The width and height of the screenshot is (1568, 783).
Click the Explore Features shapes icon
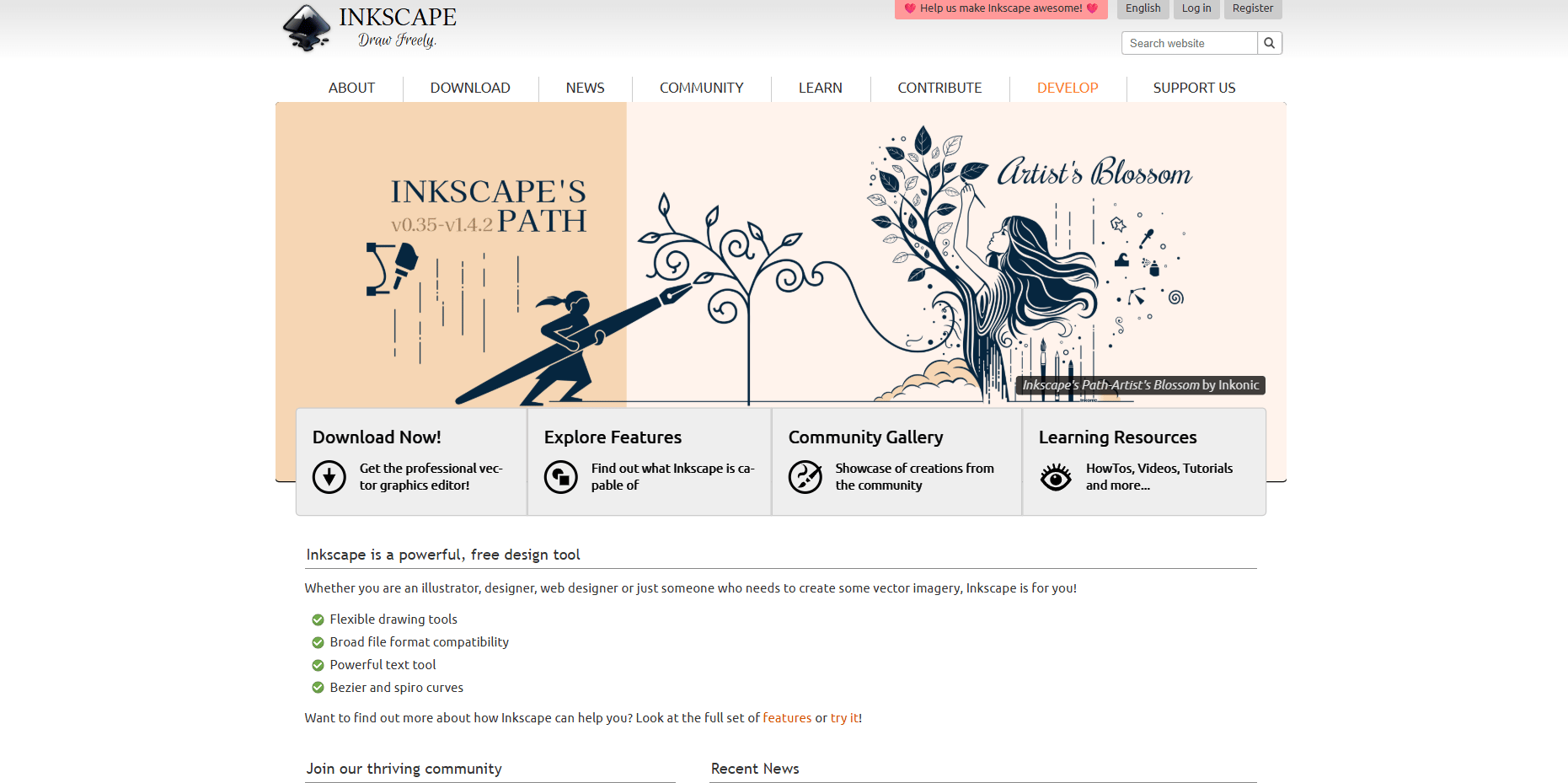tap(561, 477)
